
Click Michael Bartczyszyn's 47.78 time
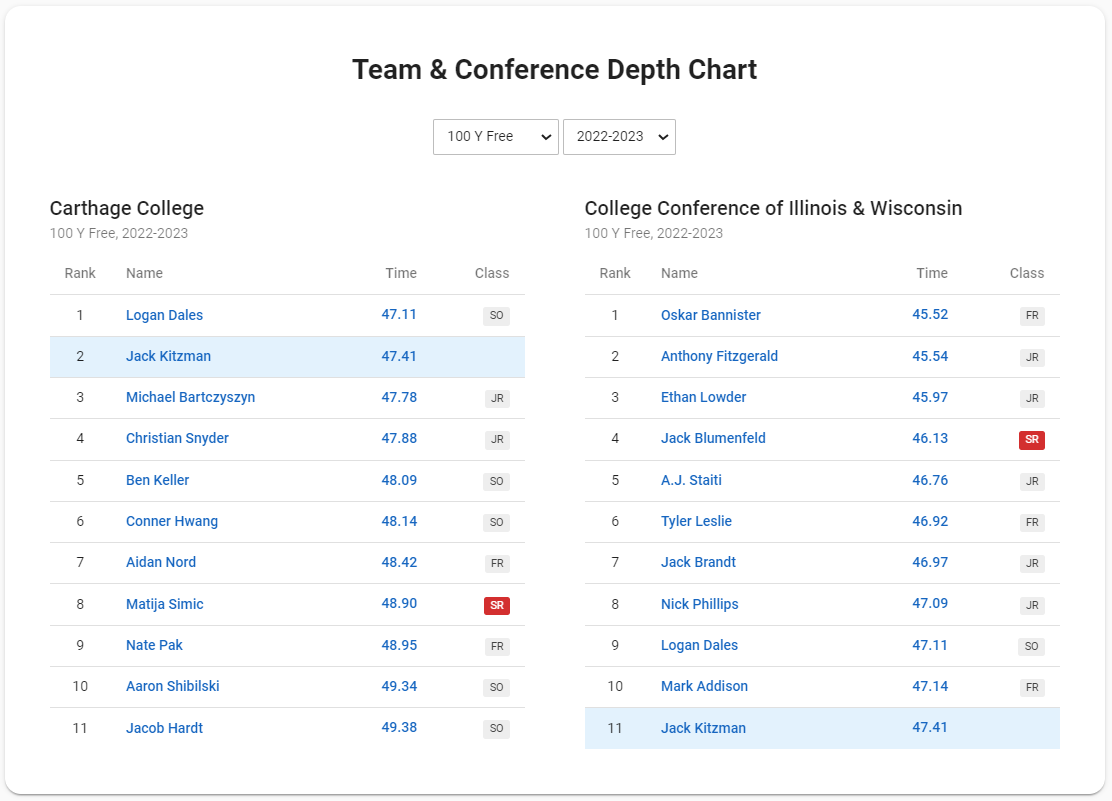tap(399, 397)
